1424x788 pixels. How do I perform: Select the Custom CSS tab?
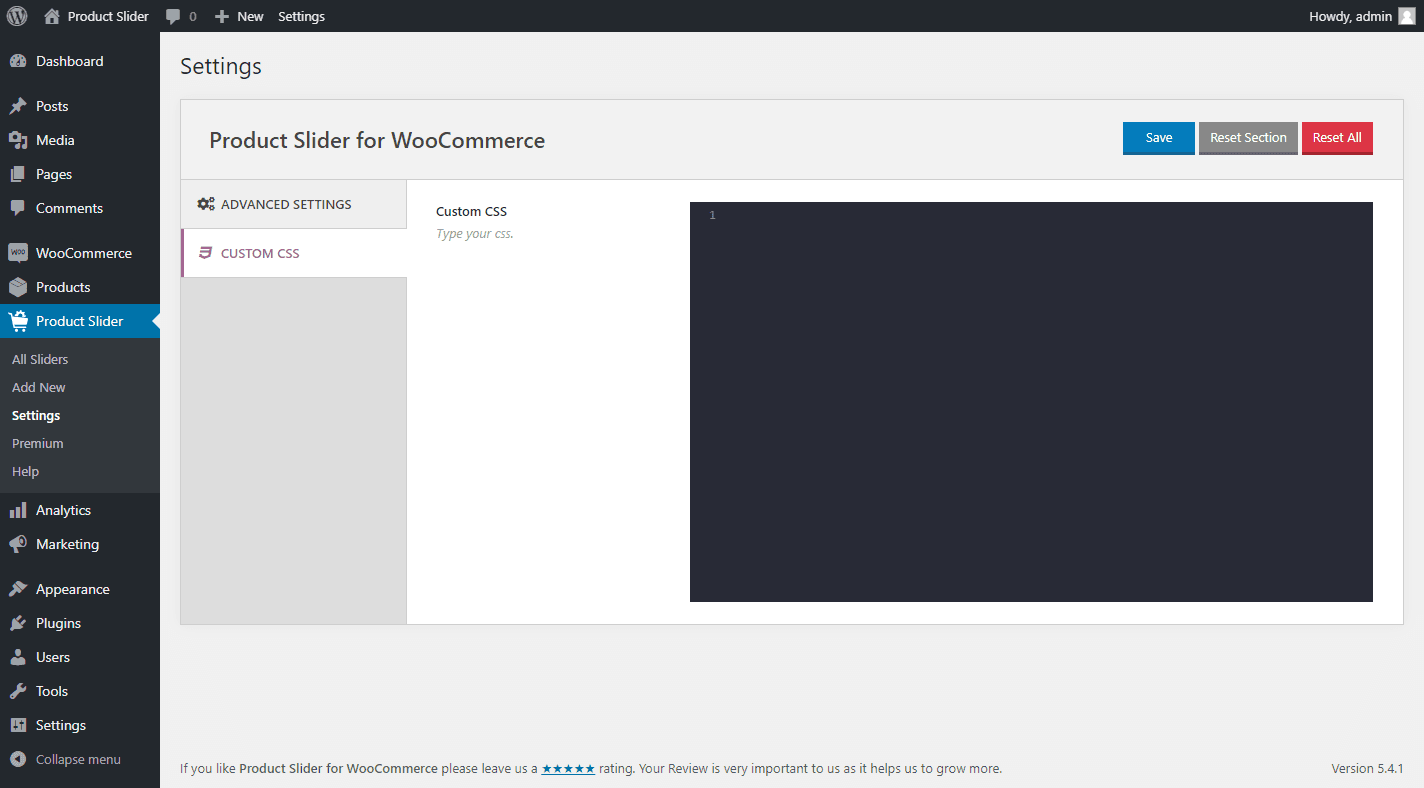[294, 253]
